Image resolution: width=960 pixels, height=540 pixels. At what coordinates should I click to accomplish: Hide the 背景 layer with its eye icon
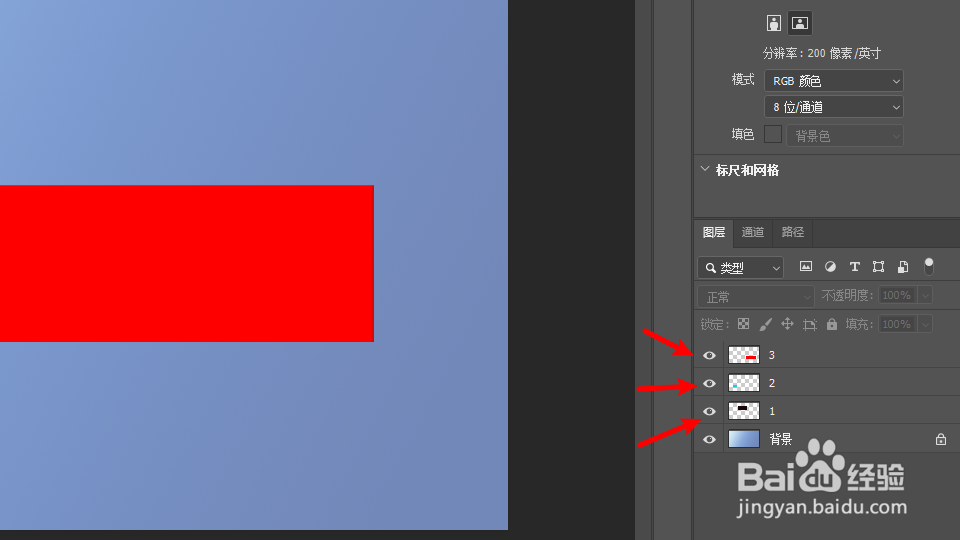(709, 440)
